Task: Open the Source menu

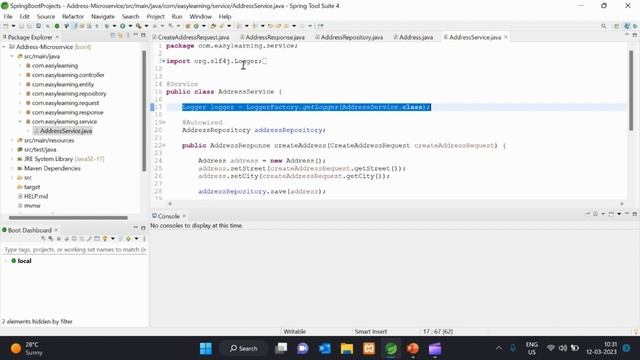Action: pos(46,16)
